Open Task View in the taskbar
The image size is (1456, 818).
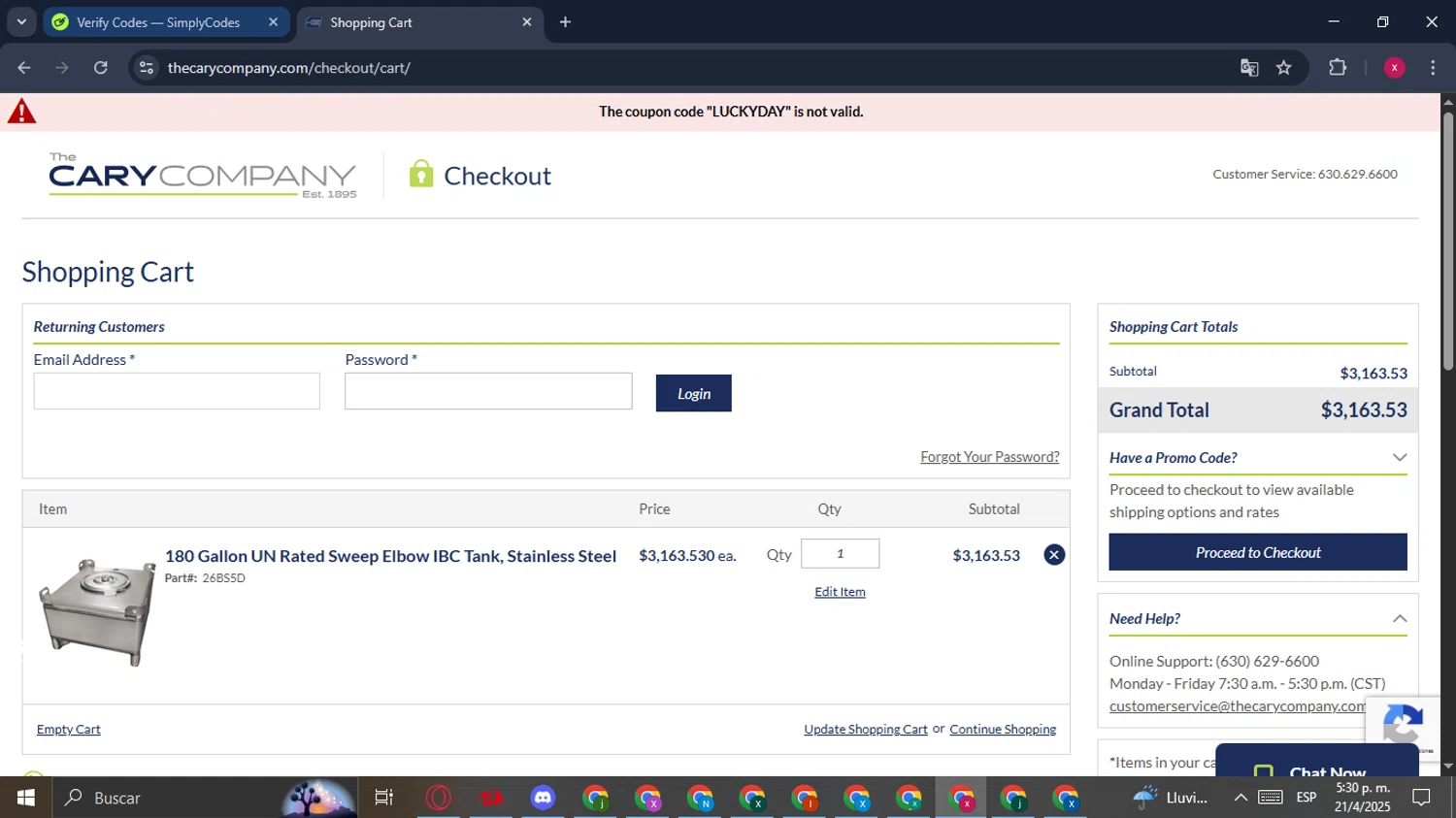pyautogui.click(x=384, y=798)
